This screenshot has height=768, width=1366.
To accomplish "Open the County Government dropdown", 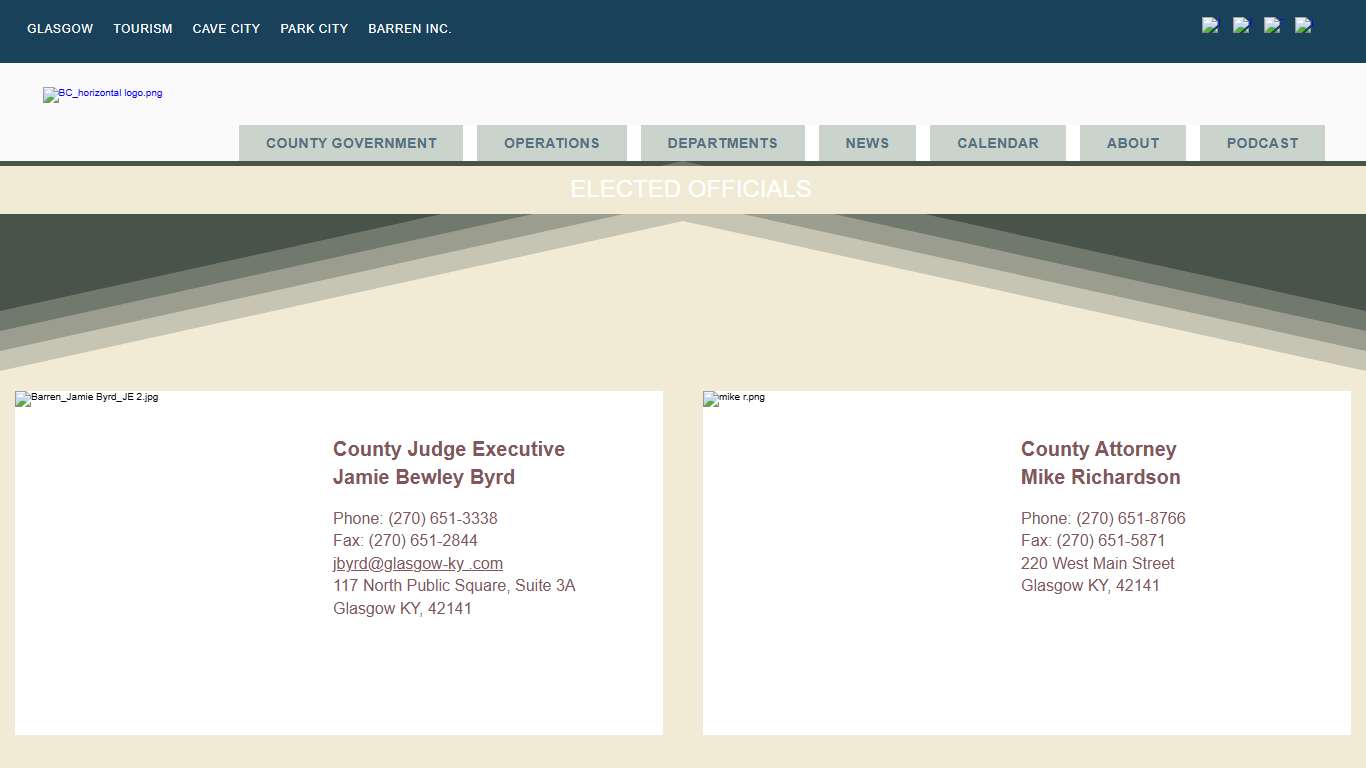I will [350, 143].
